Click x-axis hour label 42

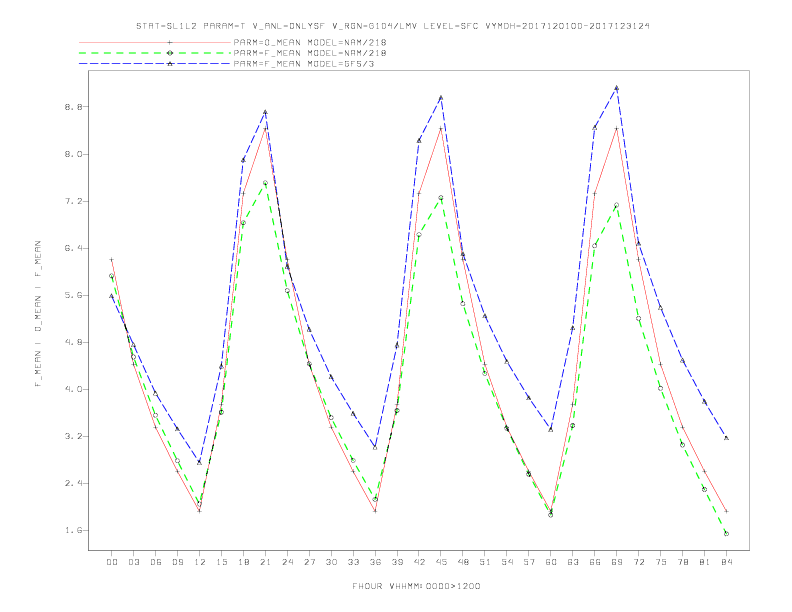click(419, 562)
